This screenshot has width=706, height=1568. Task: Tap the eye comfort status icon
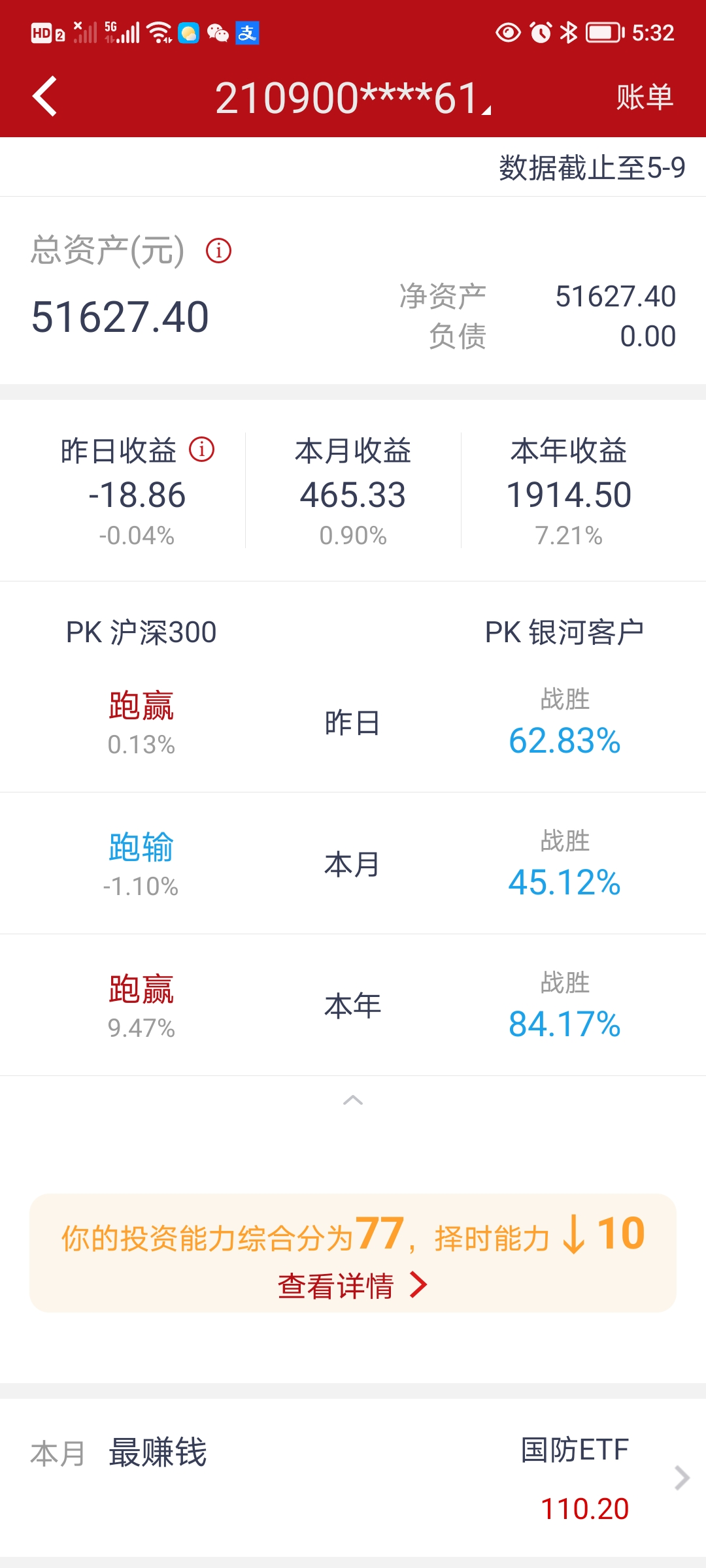pyautogui.click(x=508, y=32)
